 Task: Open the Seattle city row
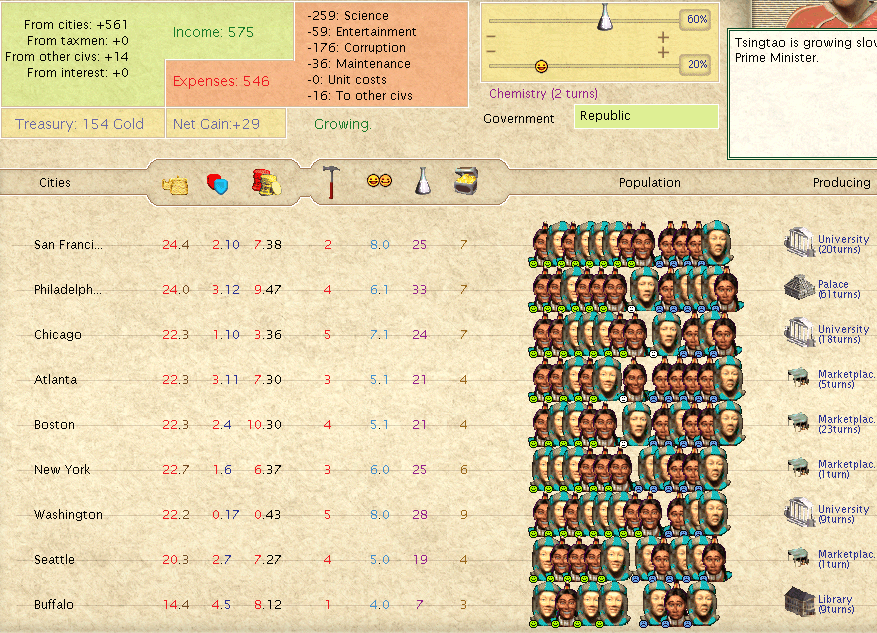(54, 559)
